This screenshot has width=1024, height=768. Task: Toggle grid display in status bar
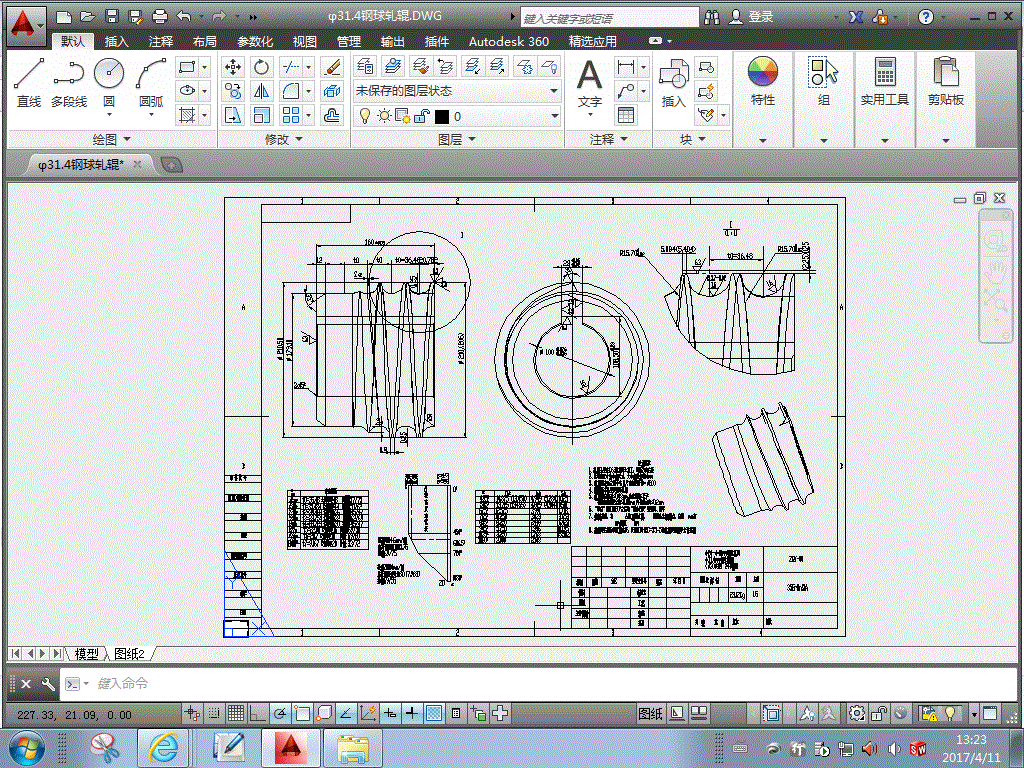click(x=236, y=713)
